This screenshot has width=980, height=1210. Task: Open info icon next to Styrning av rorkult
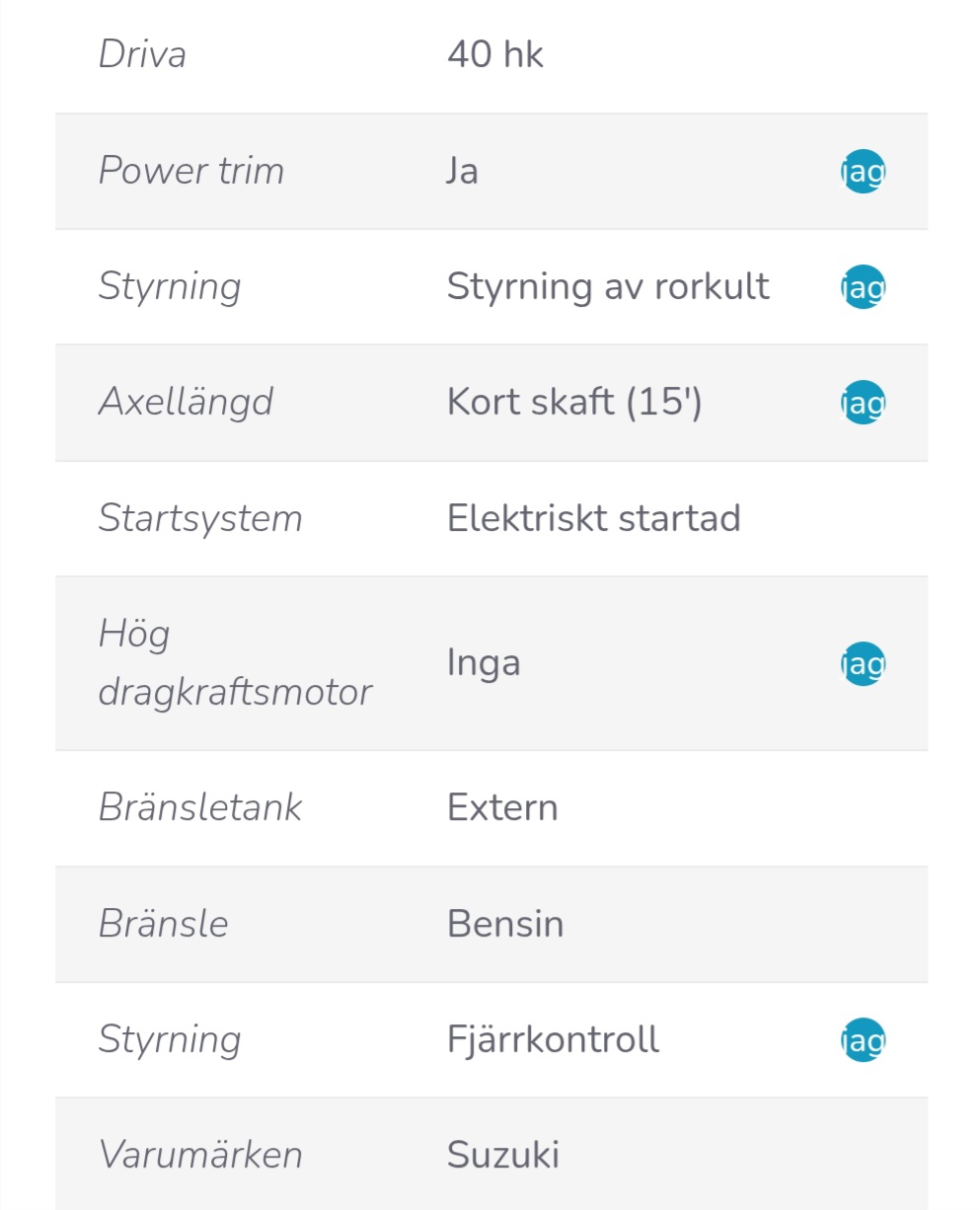[863, 287]
